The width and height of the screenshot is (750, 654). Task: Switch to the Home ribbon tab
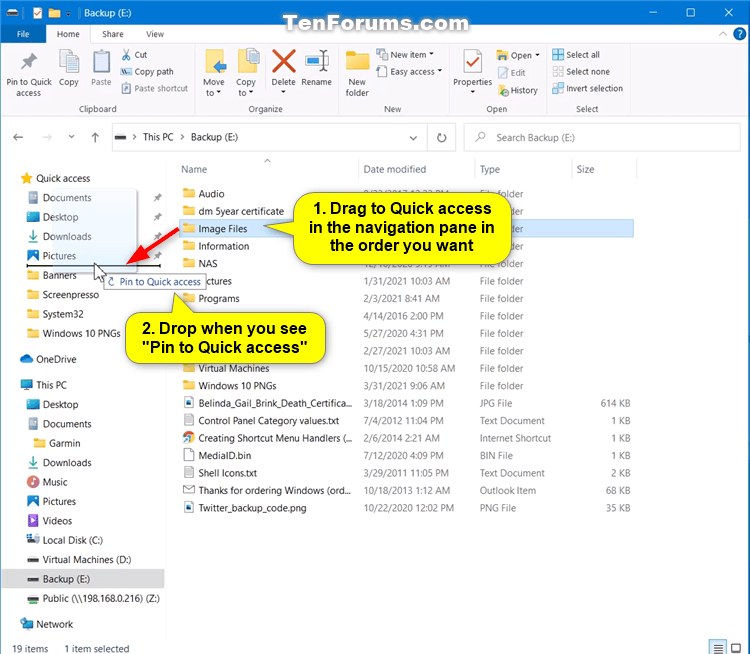[x=68, y=34]
